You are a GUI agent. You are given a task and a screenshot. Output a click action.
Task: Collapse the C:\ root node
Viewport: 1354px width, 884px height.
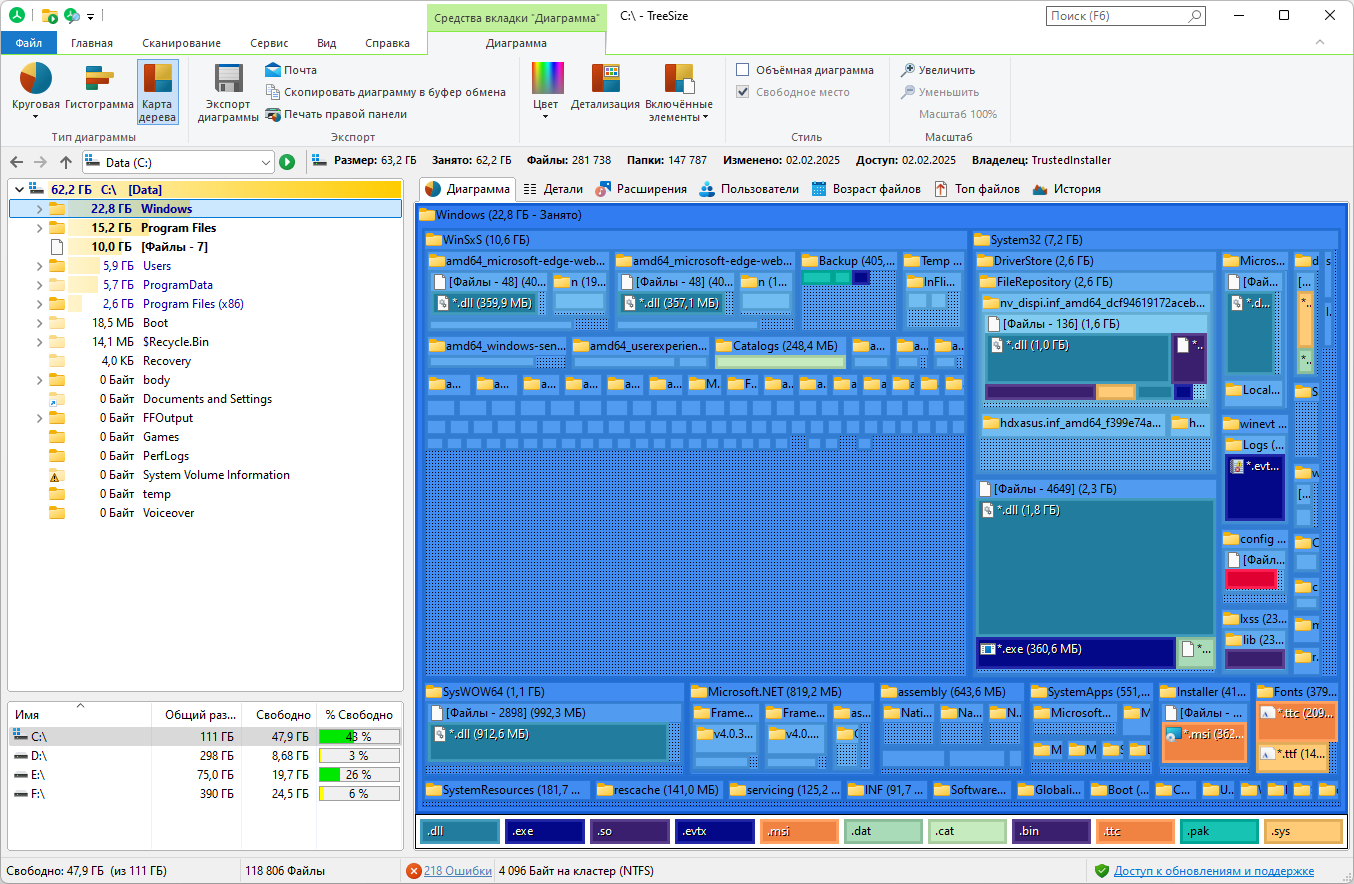tap(19, 190)
